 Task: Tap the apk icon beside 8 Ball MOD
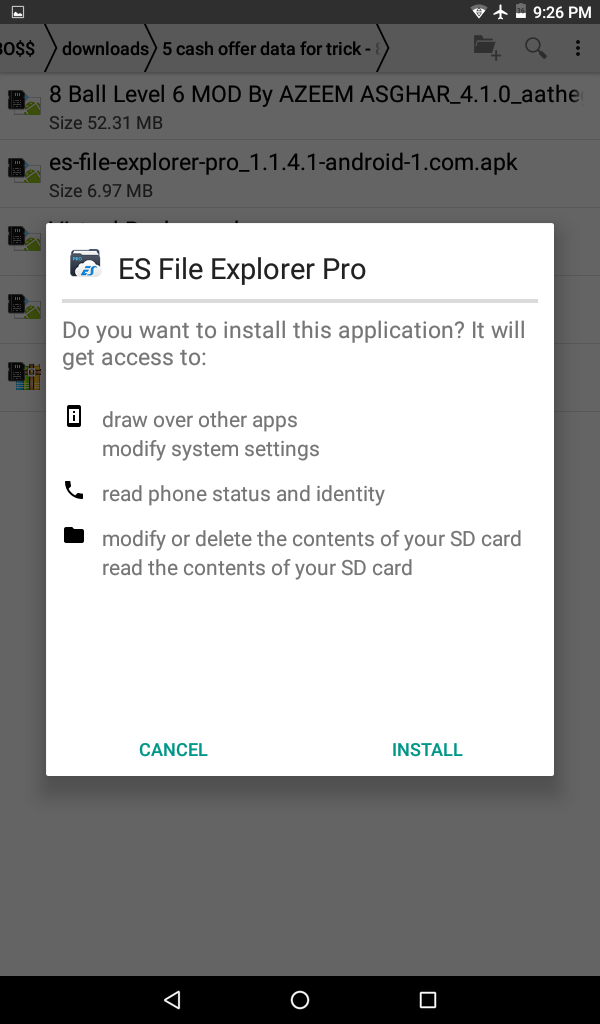(x=24, y=103)
